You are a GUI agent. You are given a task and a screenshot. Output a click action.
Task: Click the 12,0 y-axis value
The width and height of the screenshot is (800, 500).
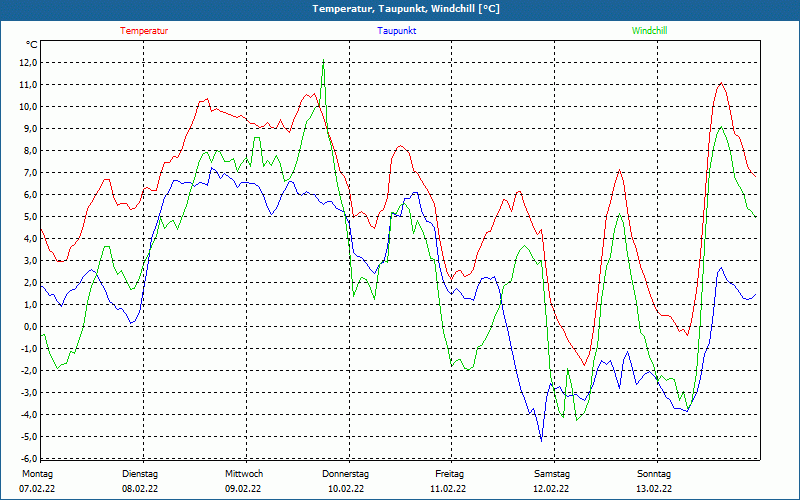(28, 63)
